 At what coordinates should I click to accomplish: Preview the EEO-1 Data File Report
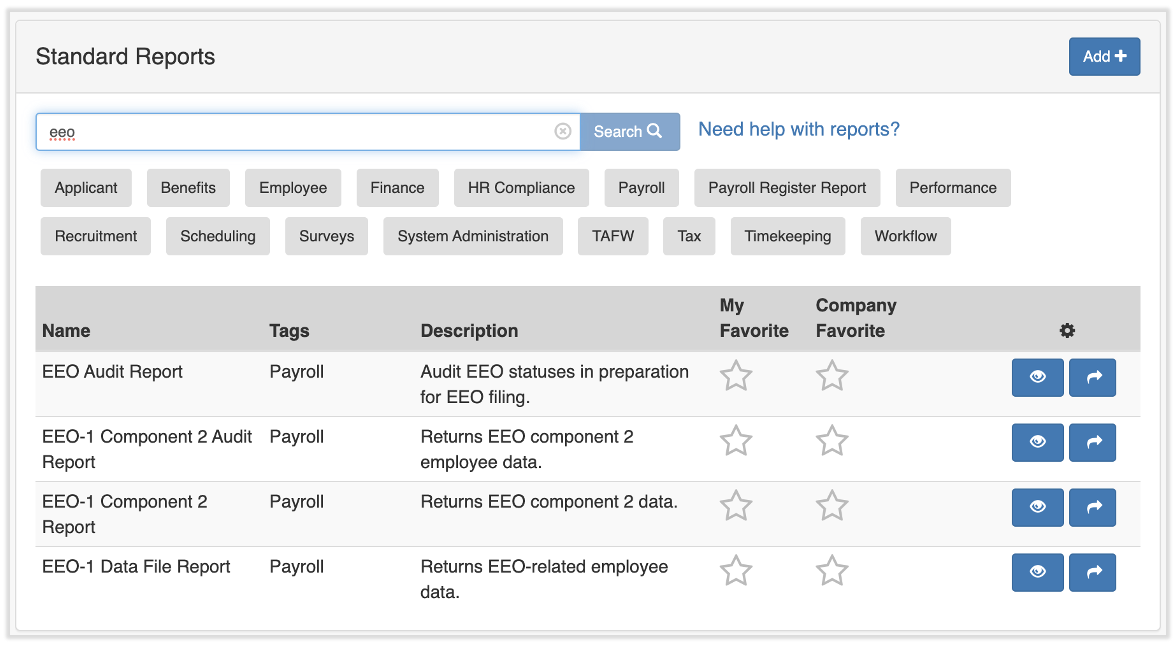click(x=1037, y=572)
